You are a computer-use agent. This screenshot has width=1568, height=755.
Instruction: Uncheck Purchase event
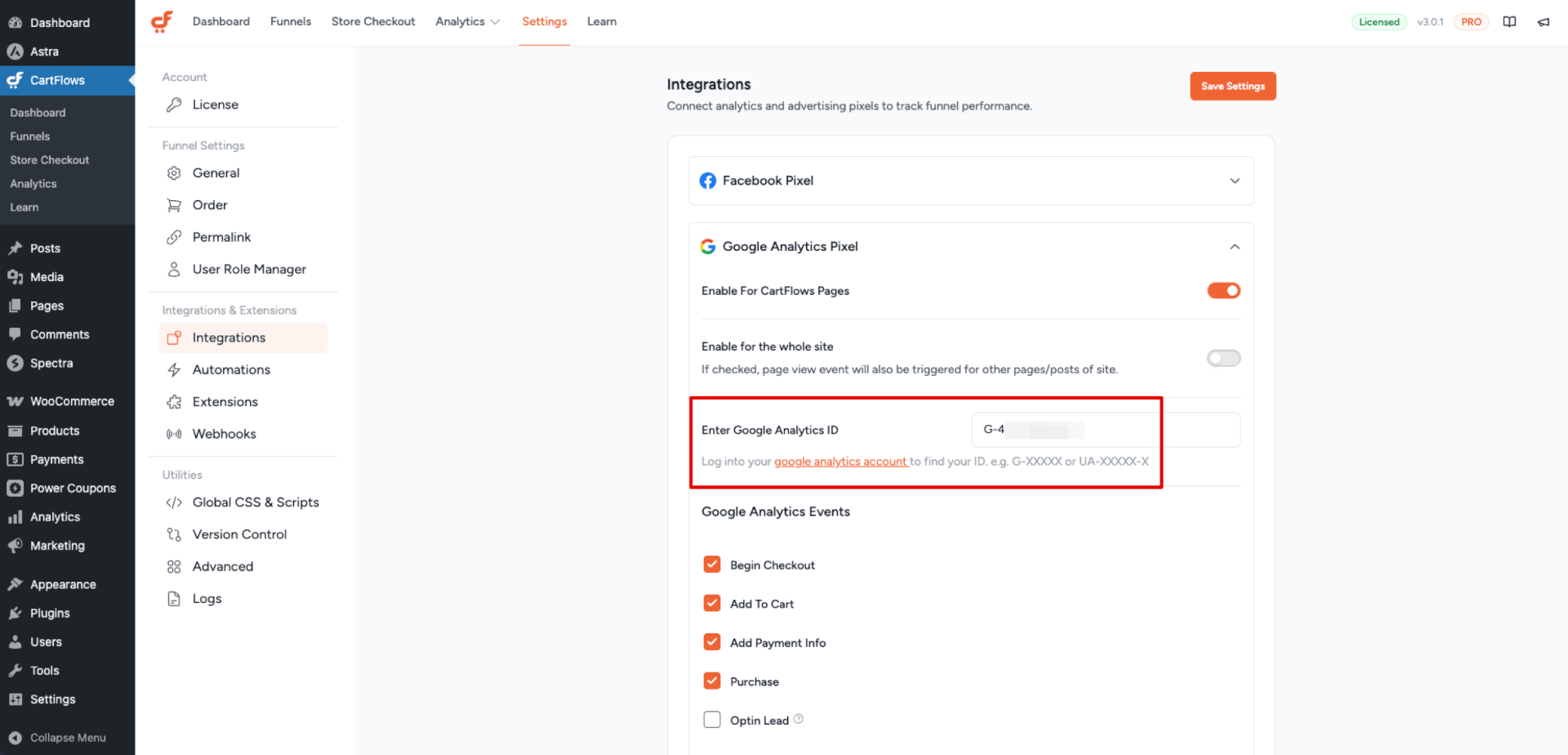712,681
